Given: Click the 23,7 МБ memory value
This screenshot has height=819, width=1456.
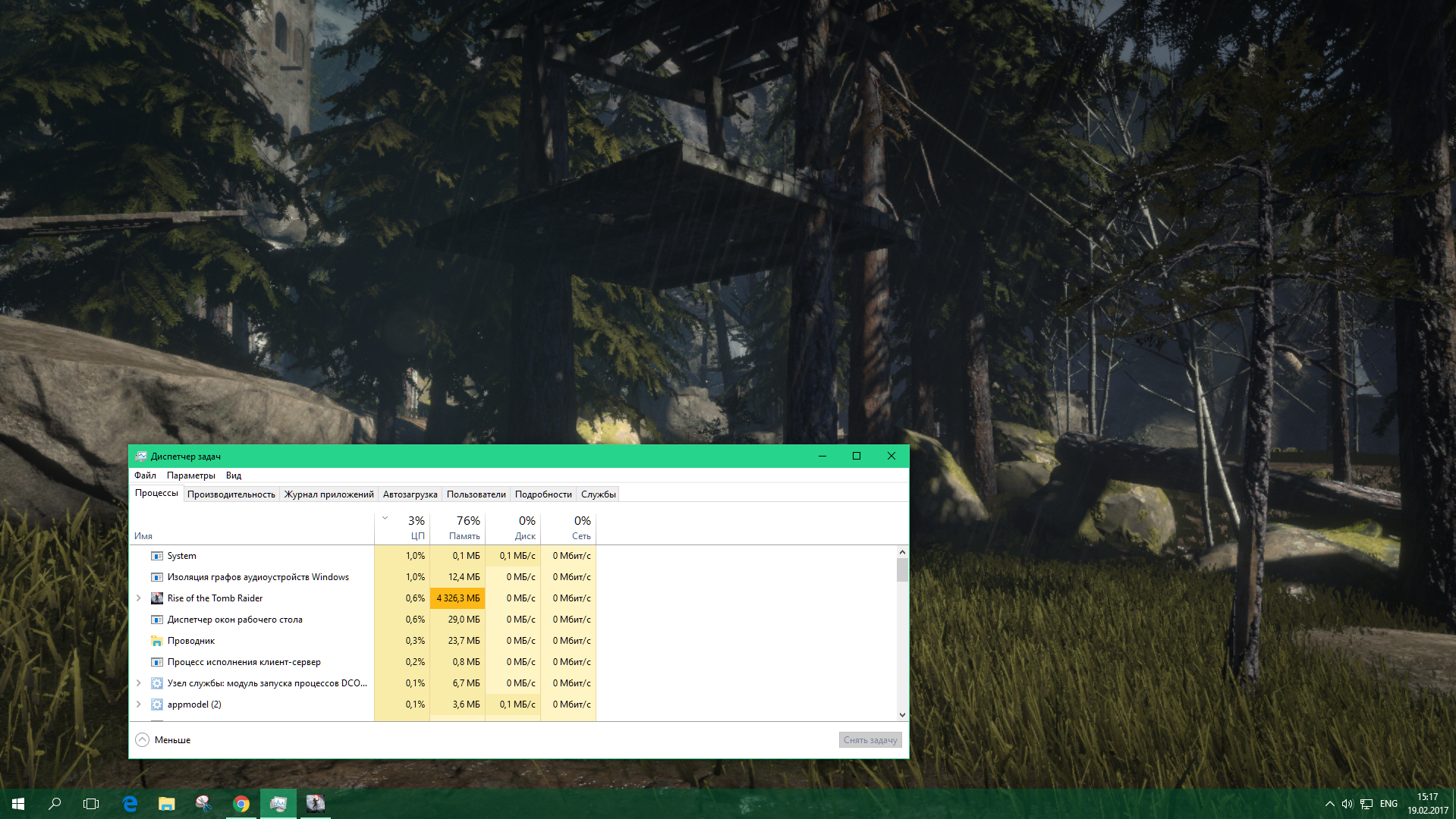Looking at the screenshot, I should 464,641.
